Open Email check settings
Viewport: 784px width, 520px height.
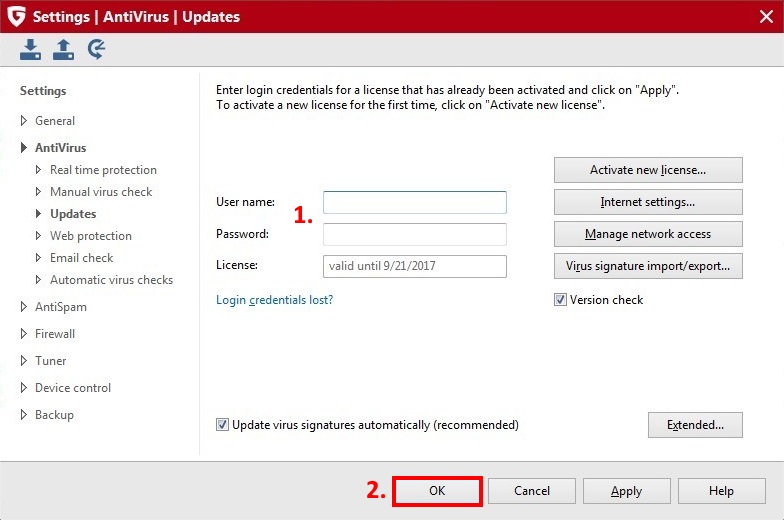click(x=82, y=258)
